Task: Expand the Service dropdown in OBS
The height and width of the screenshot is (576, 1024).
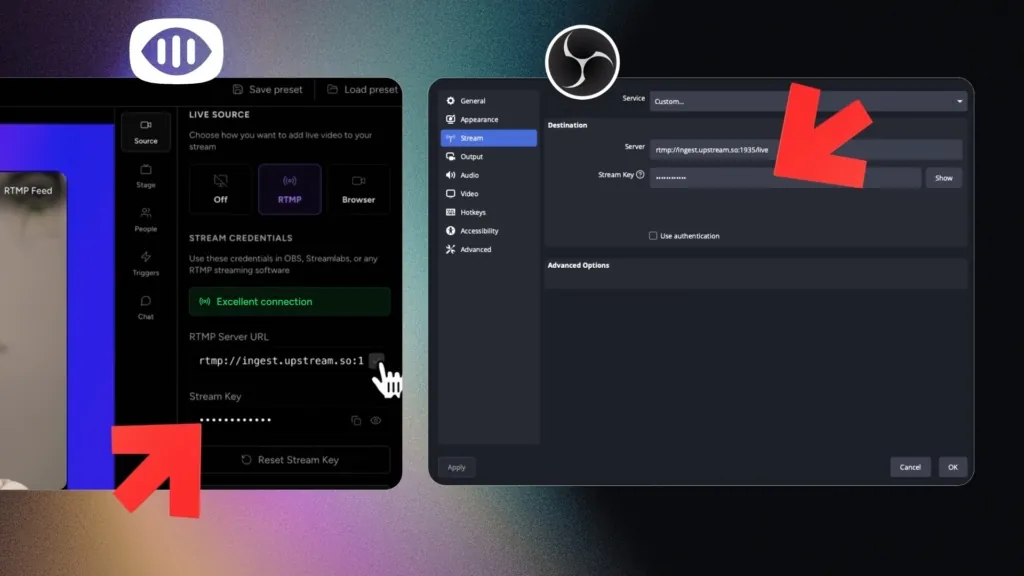Action: 808,101
